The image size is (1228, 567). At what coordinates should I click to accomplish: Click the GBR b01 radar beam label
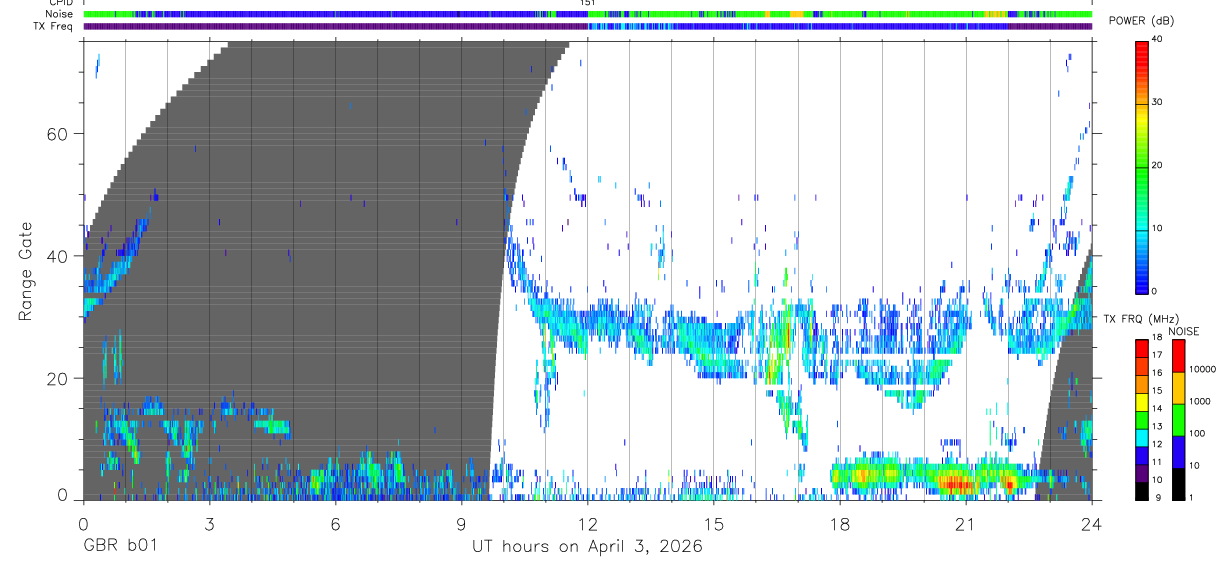point(120,547)
